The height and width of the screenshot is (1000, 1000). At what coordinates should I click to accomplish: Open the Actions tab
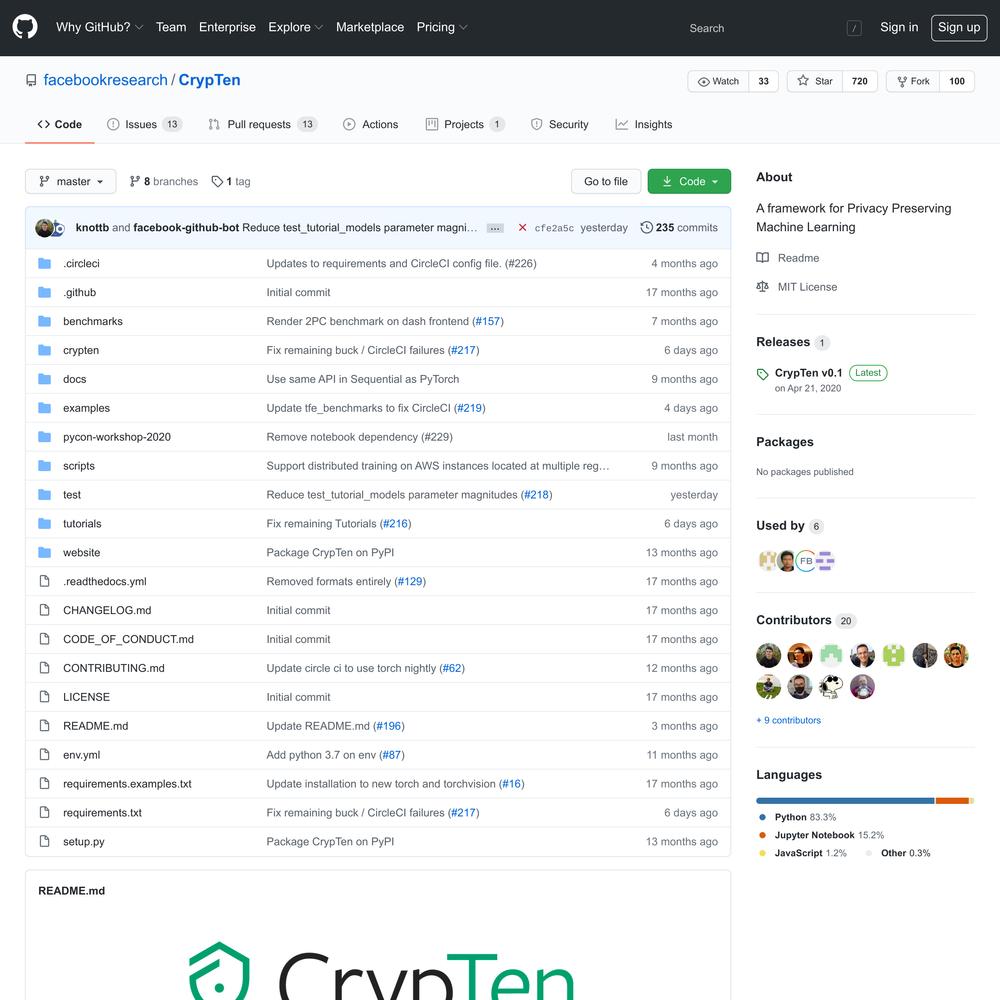(371, 124)
